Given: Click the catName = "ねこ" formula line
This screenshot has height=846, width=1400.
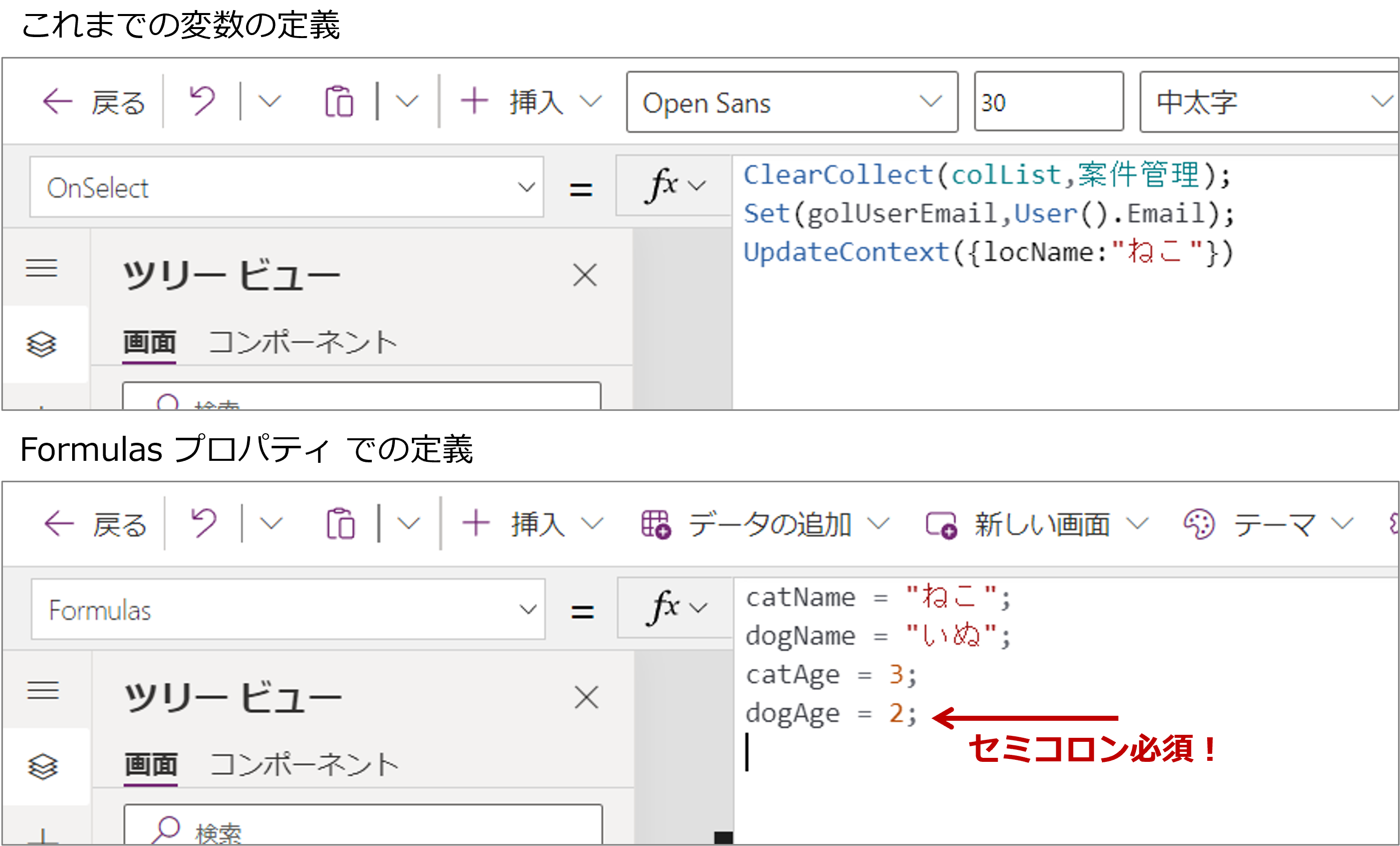Looking at the screenshot, I should tap(878, 597).
